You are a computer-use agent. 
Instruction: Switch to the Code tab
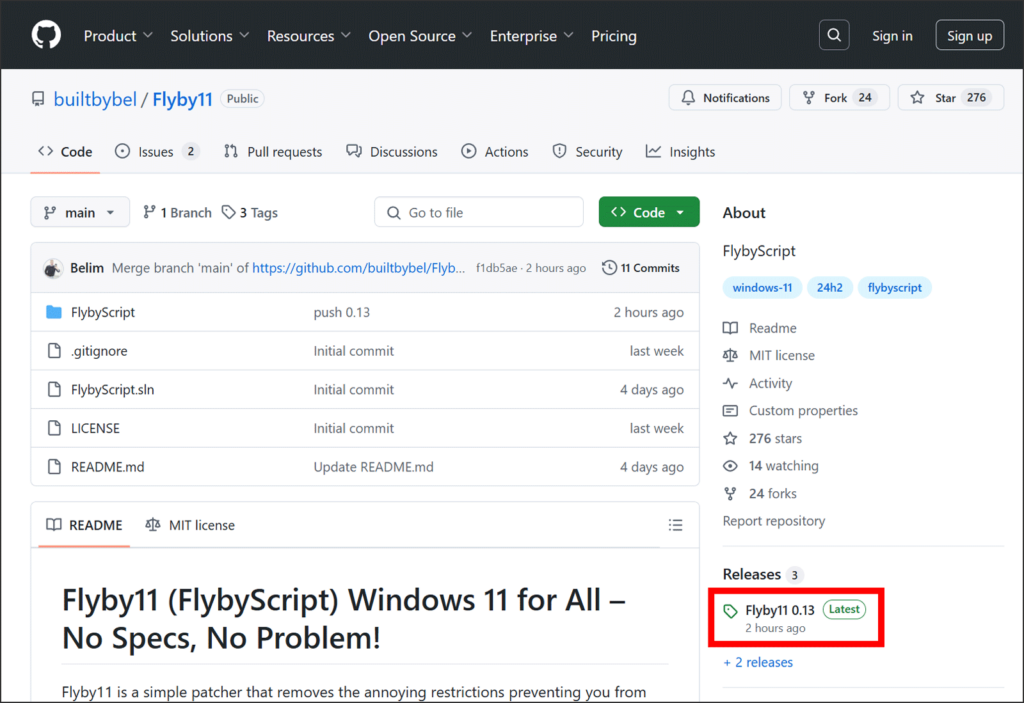click(65, 152)
